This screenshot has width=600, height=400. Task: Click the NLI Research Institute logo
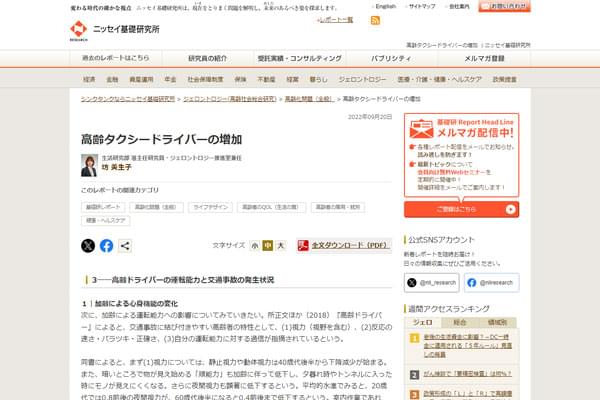point(114,30)
